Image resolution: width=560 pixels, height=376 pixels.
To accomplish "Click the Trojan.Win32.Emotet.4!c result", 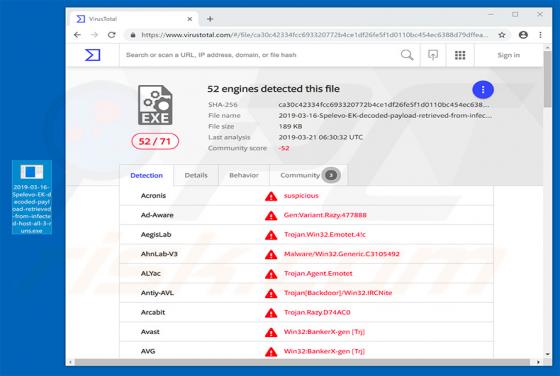I will click(325, 235).
